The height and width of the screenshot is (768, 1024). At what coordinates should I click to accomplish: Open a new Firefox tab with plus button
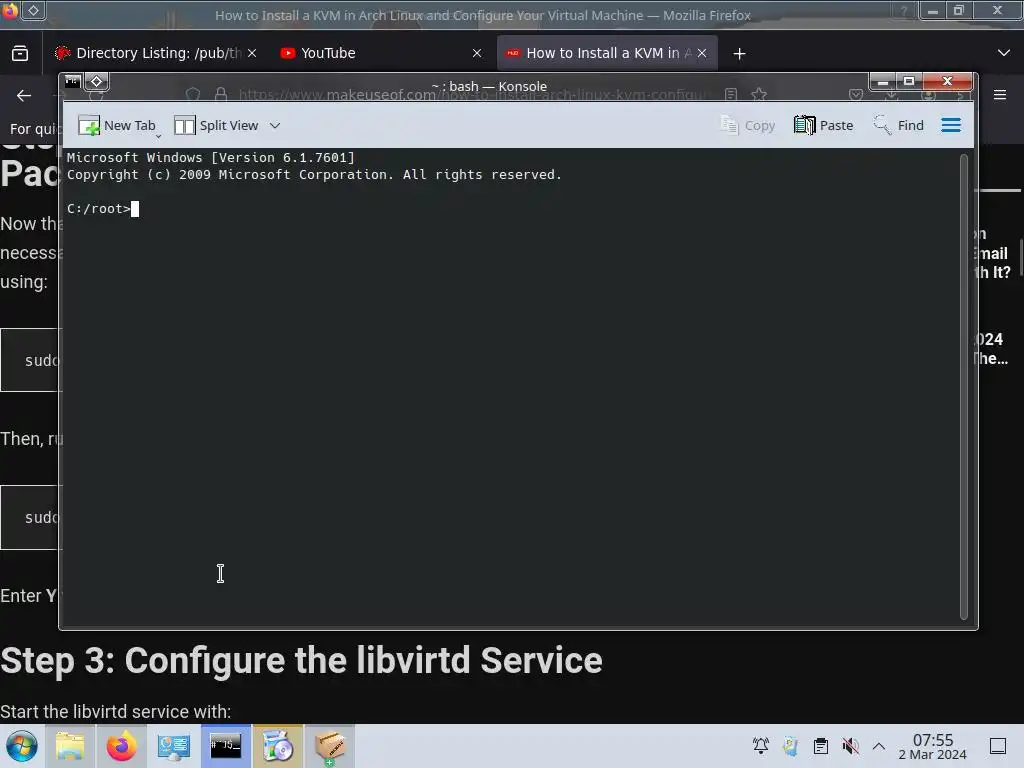point(739,54)
